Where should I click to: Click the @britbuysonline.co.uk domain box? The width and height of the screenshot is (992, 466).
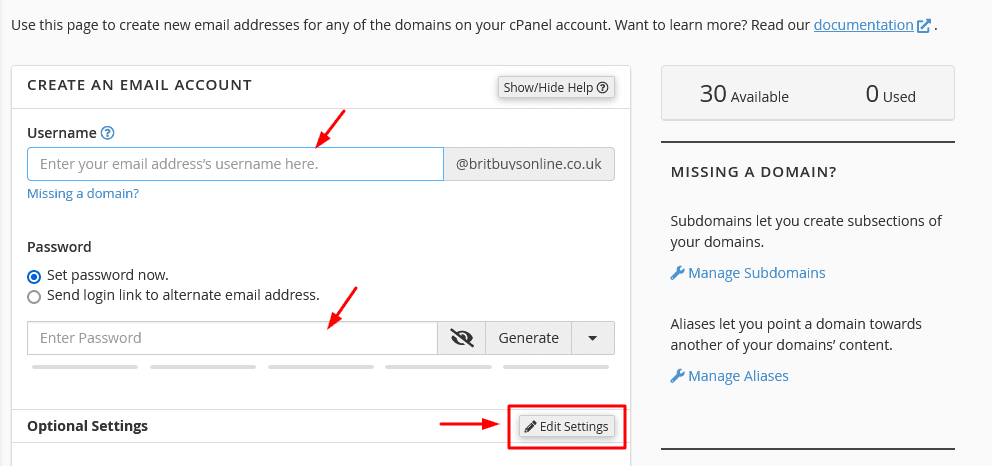coord(529,164)
